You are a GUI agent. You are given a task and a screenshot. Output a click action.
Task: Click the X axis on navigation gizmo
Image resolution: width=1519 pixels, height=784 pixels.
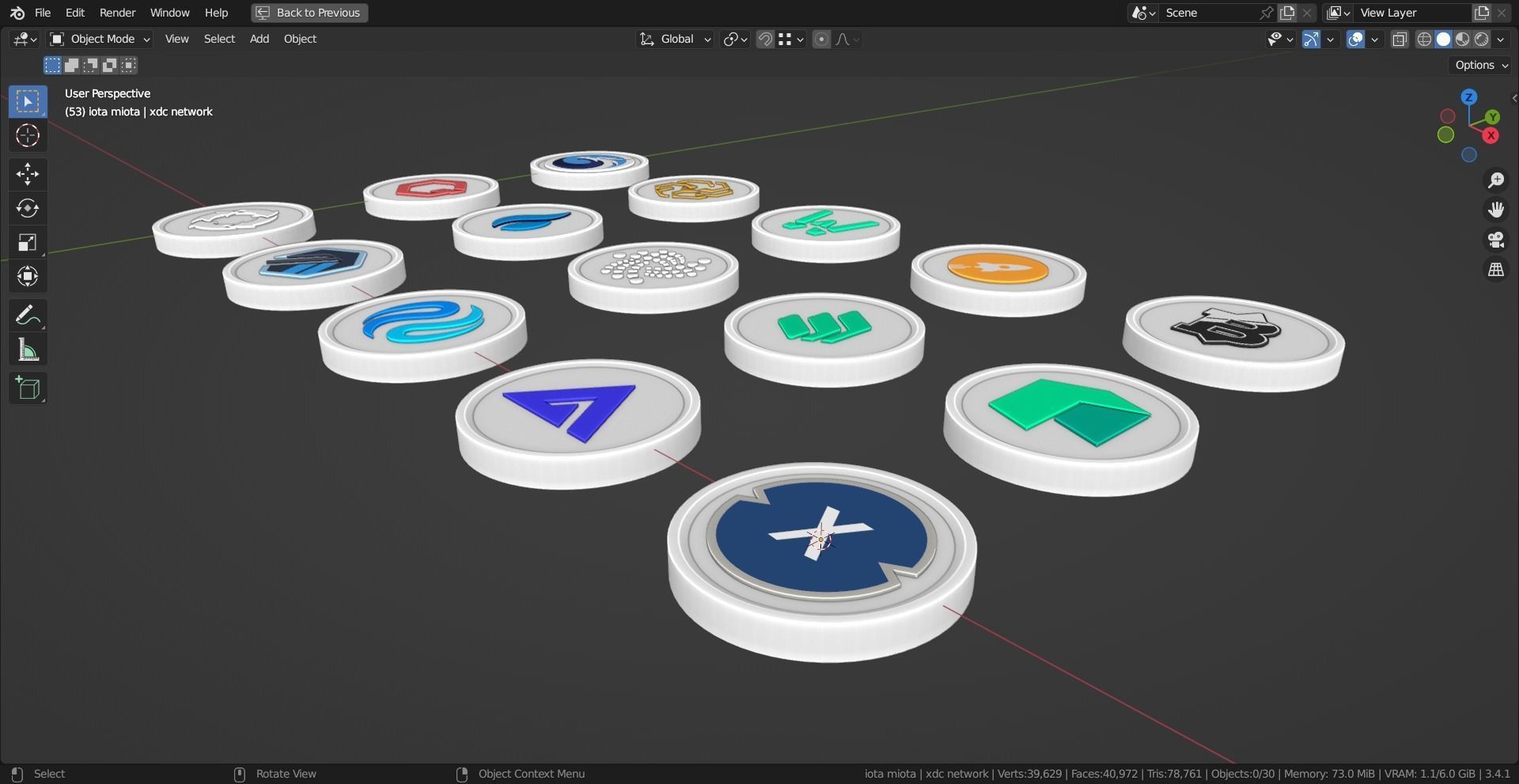1491,135
